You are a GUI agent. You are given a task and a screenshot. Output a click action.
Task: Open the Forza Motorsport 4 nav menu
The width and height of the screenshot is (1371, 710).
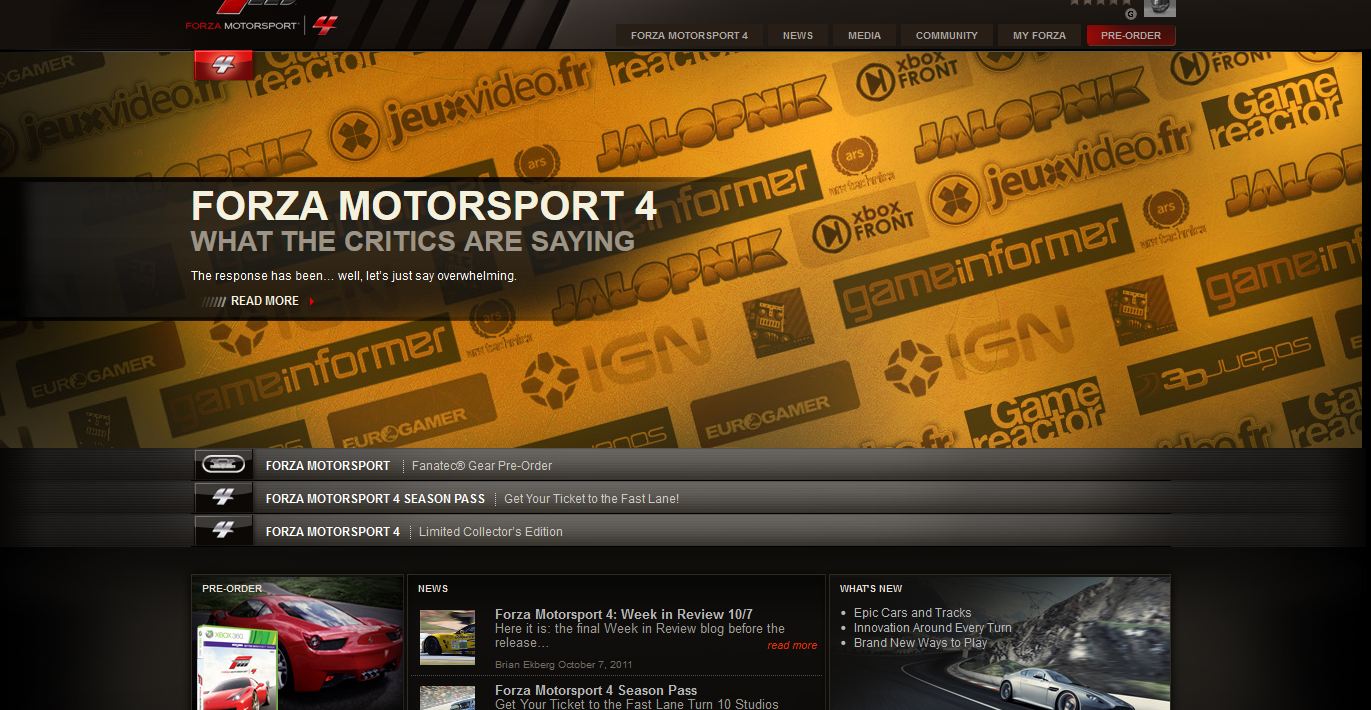tap(689, 36)
